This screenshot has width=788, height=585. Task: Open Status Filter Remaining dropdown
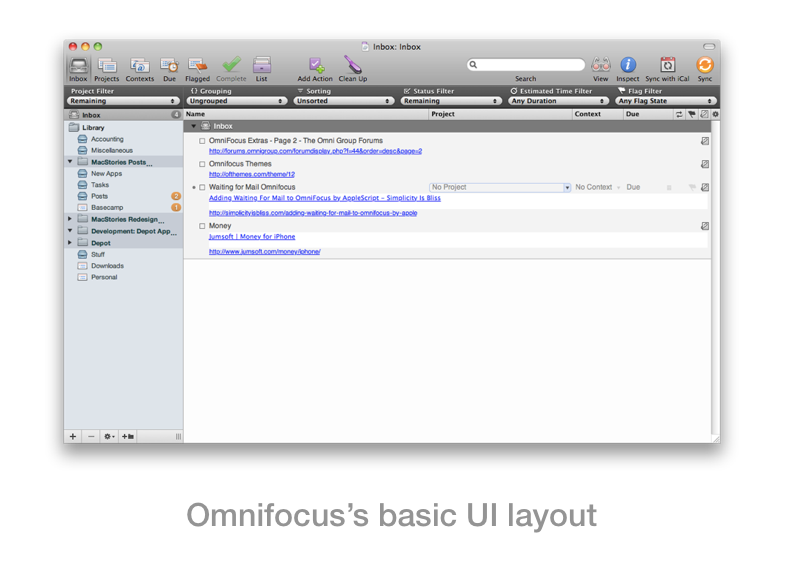451,101
